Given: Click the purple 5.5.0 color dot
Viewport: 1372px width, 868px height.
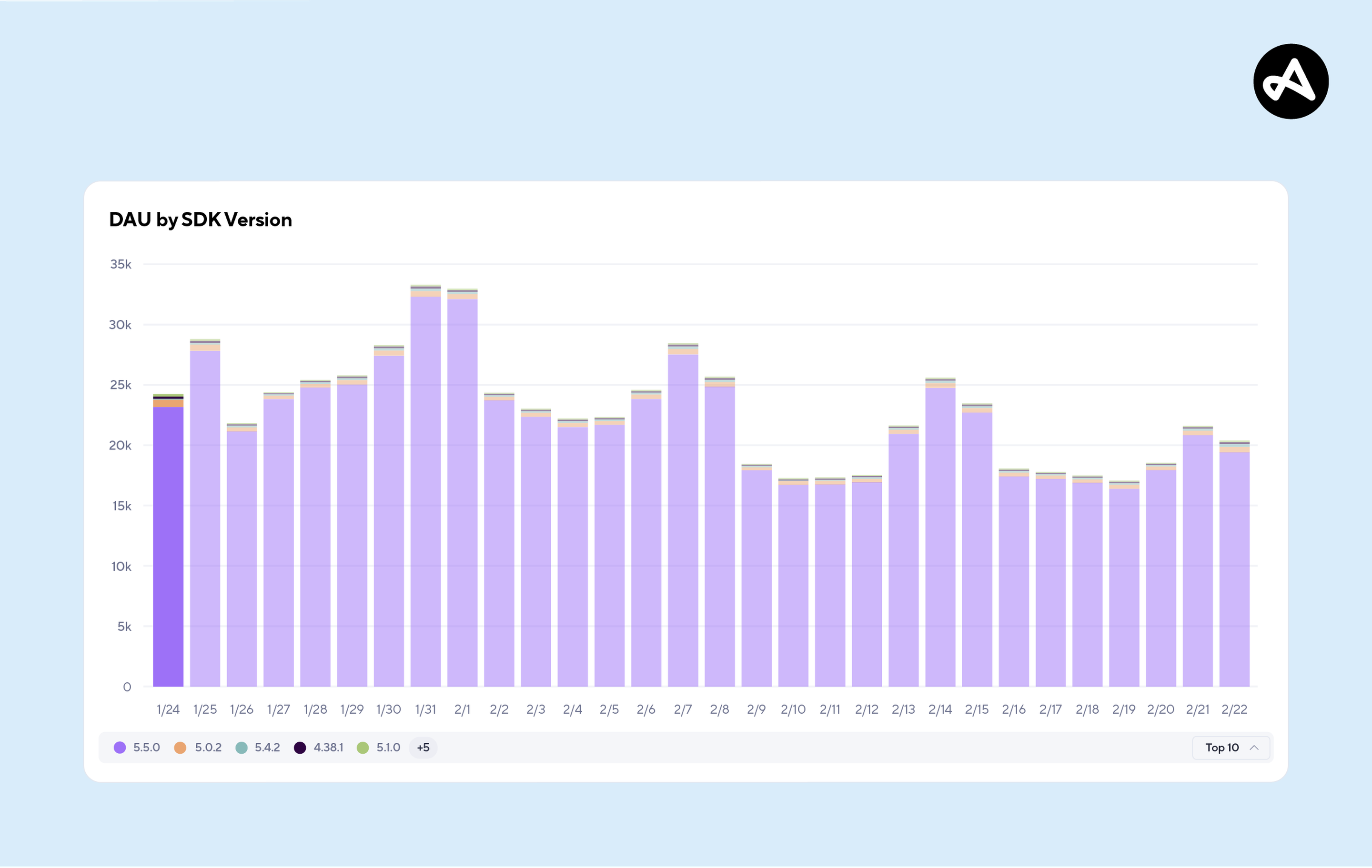Looking at the screenshot, I should pyautogui.click(x=120, y=747).
